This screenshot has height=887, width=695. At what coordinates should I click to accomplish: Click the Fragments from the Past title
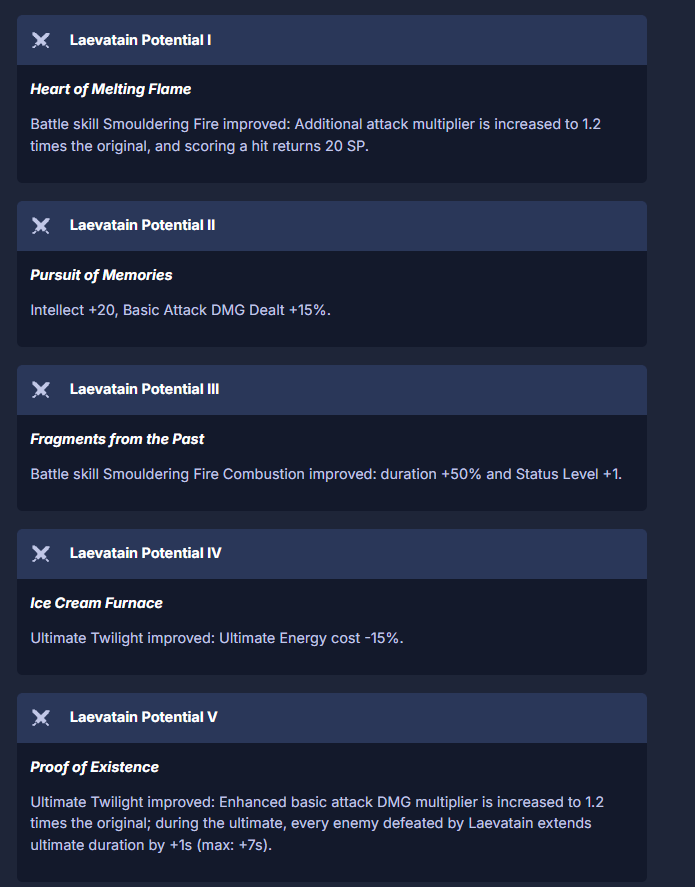point(117,439)
